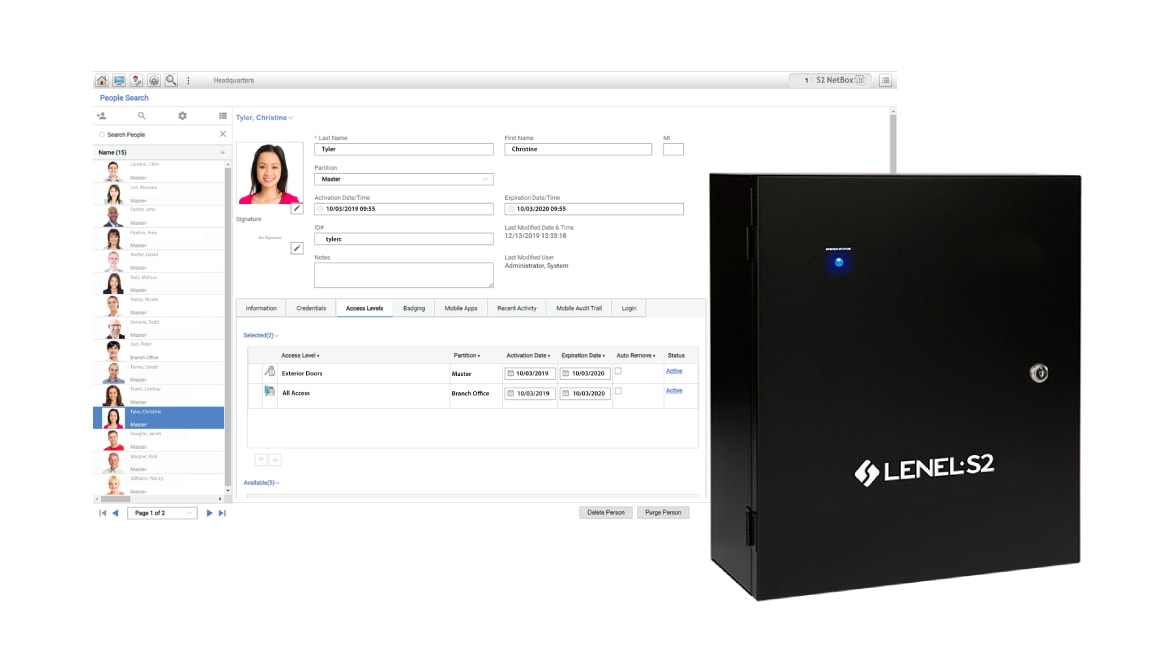
Task: Click the Search People input field
Action: [160, 134]
